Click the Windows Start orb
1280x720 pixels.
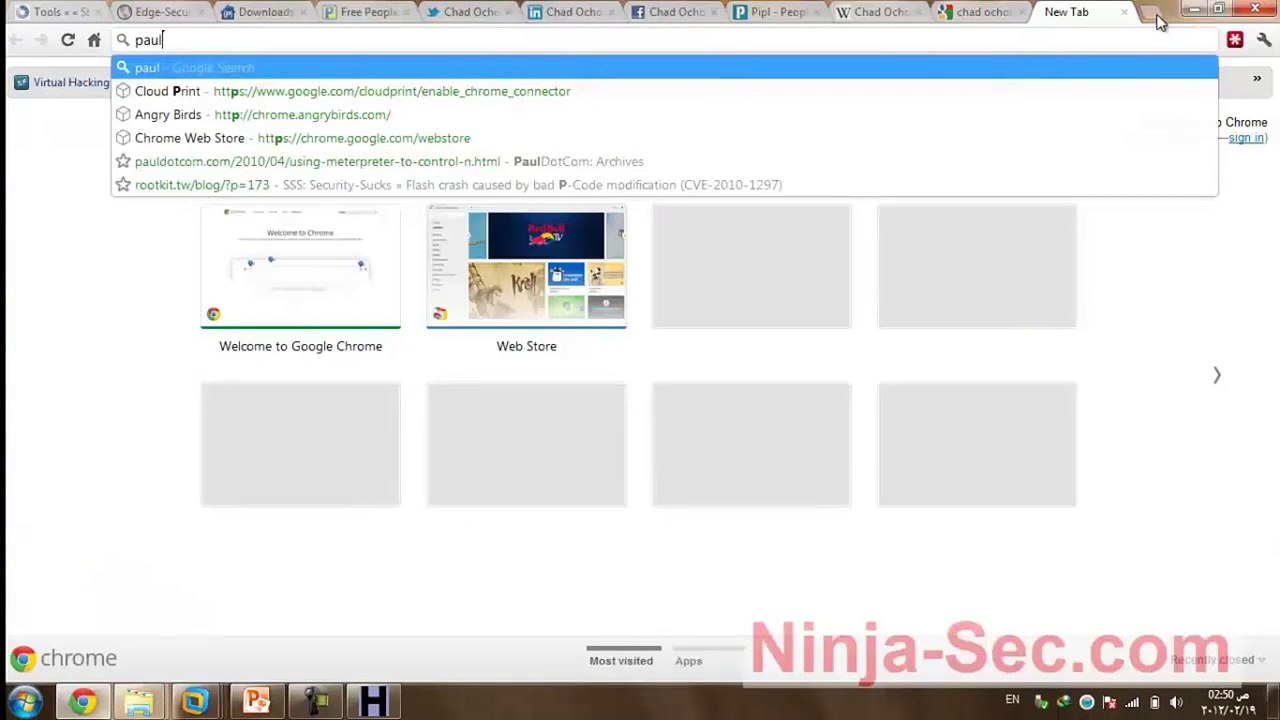point(24,701)
